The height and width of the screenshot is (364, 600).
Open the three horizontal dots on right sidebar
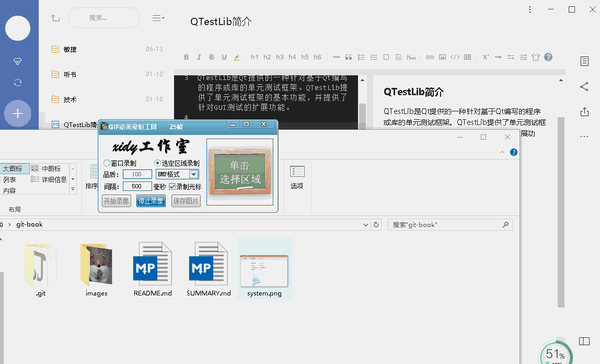[x=584, y=137]
